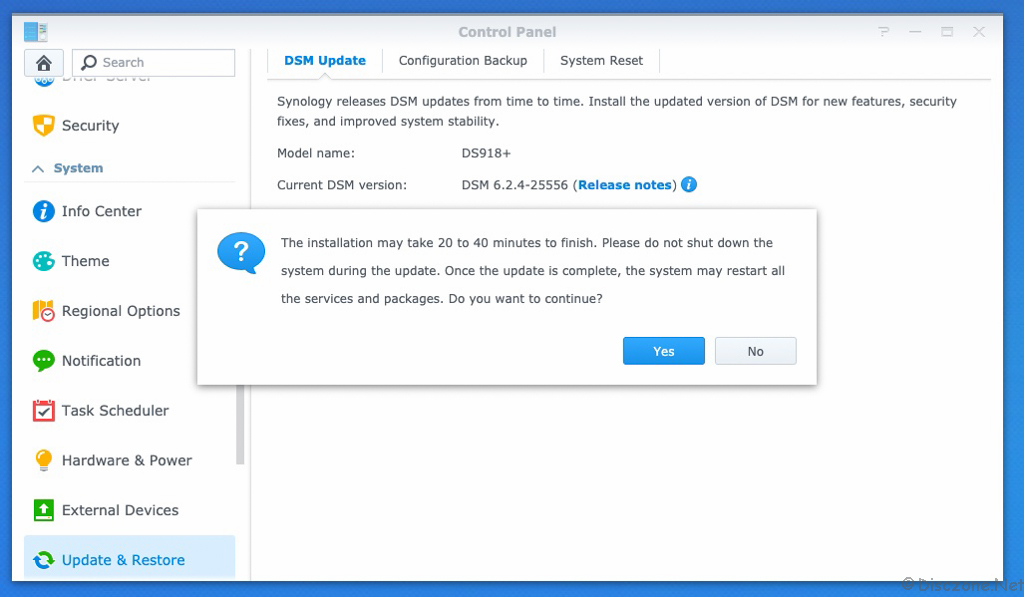Image resolution: width=1024 pixels, height=597 pixels.
Task: Select the Info Center label
Action: (102, 211)
